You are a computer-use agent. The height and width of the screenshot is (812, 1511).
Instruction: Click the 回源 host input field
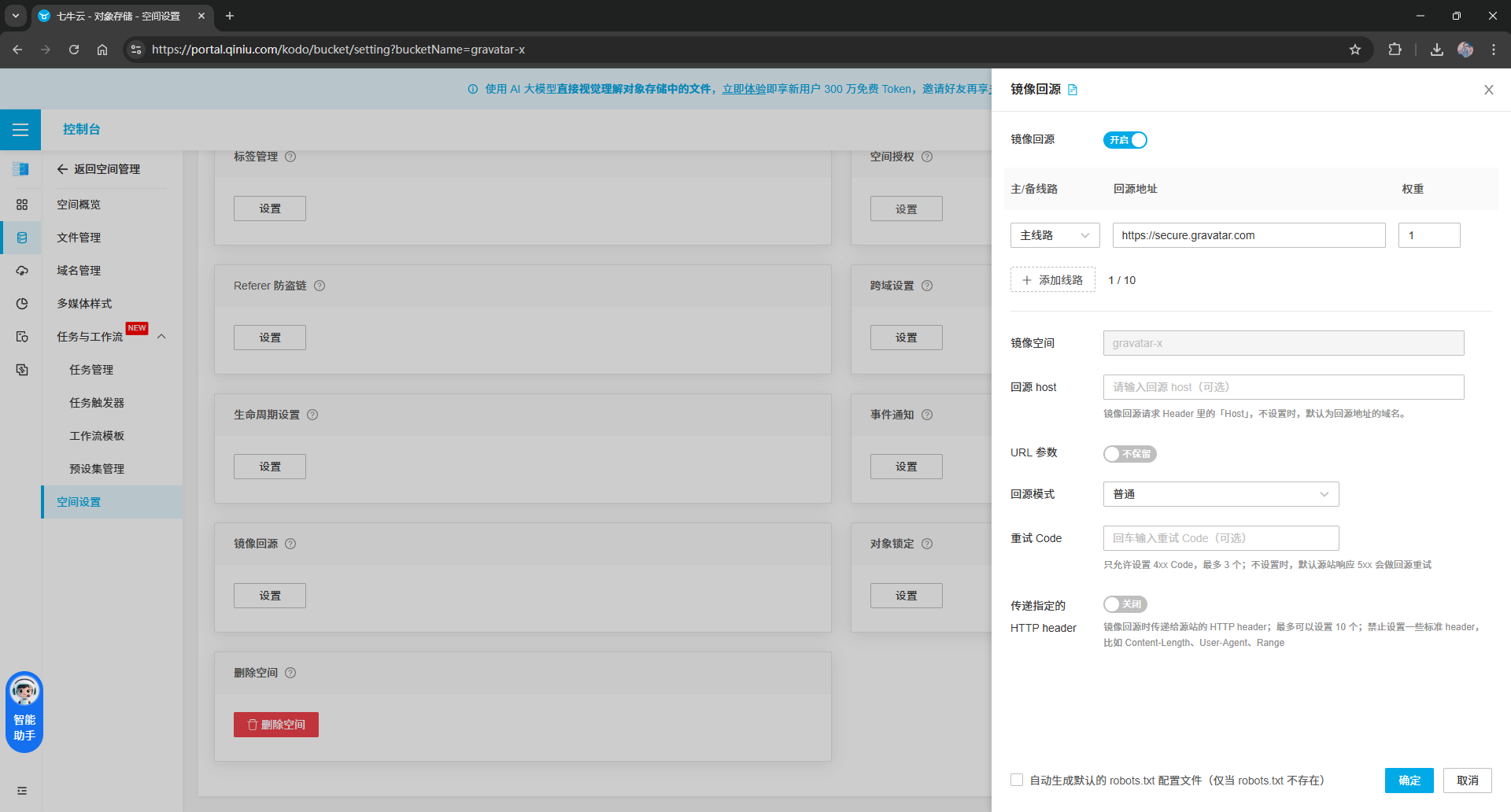coord(1283,387)
